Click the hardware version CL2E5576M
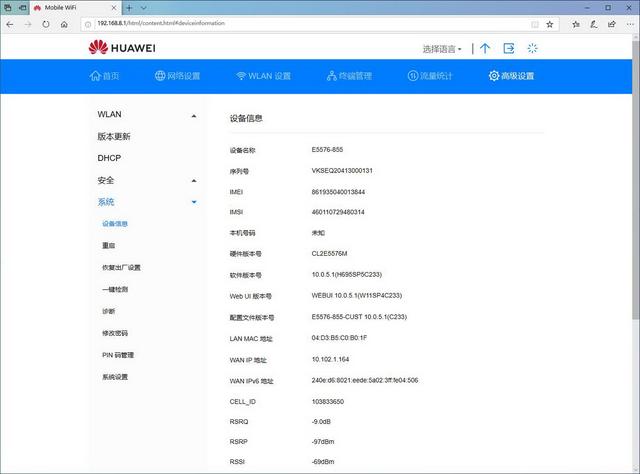 (329, 254)
